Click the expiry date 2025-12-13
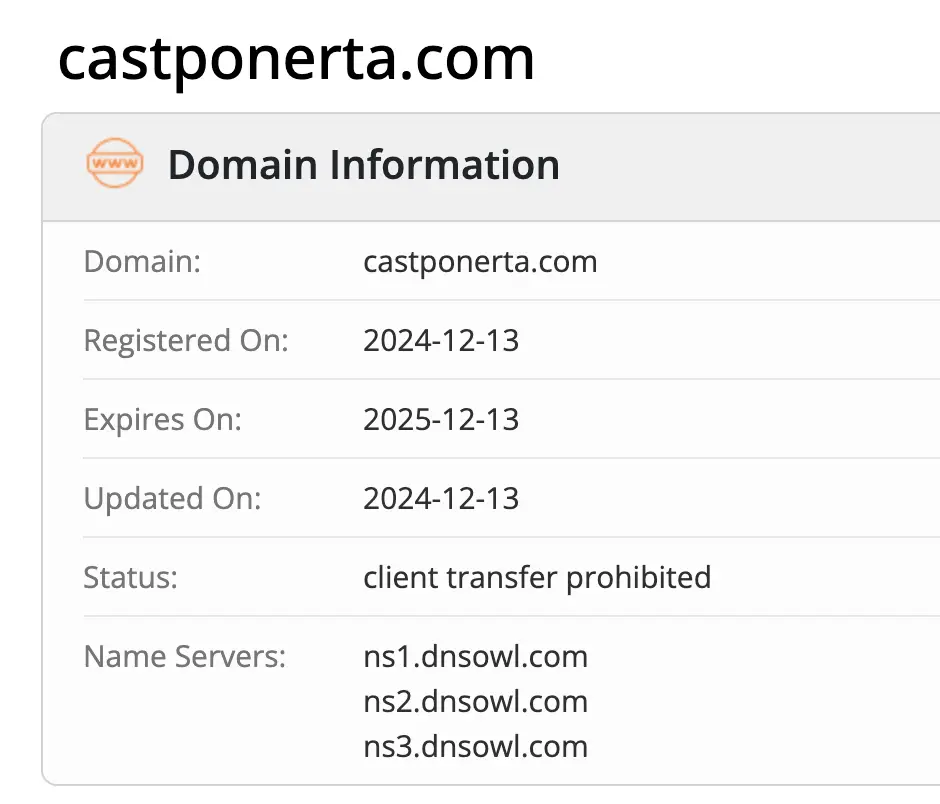940x804 pixels. 441,419
